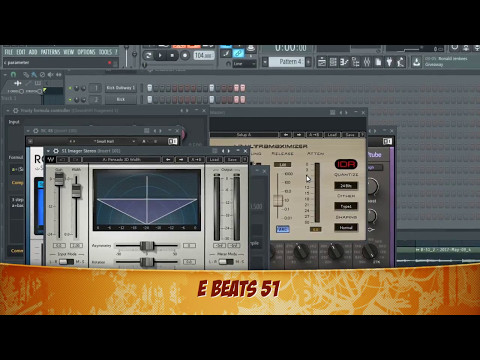The width and height of the screenshot is (480, 360).
Task: Click the IDR button in UltraMaximizer
Action: click(x=346, y=164)
